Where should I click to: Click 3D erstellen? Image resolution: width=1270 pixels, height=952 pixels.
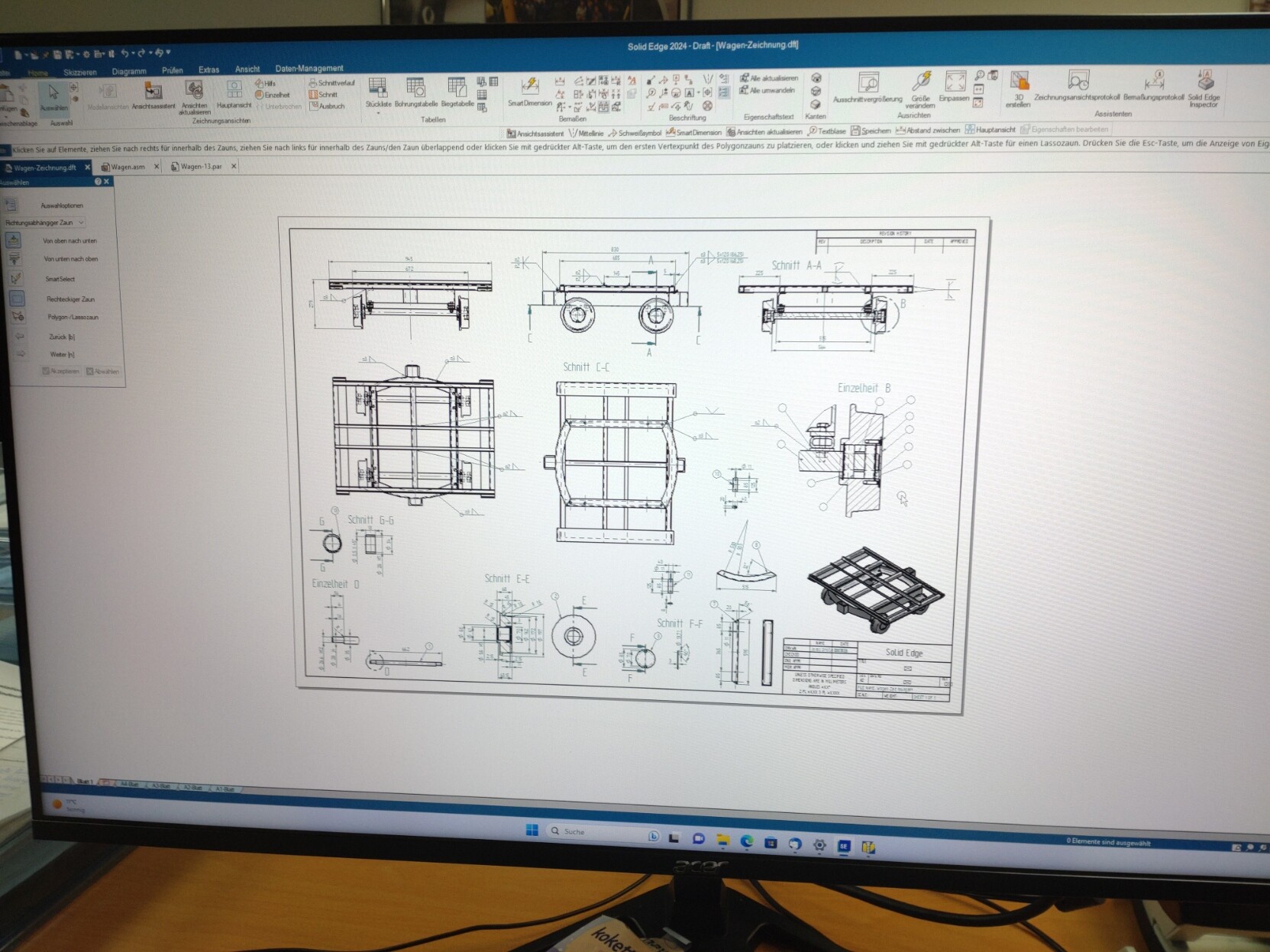coord(1018,89)
